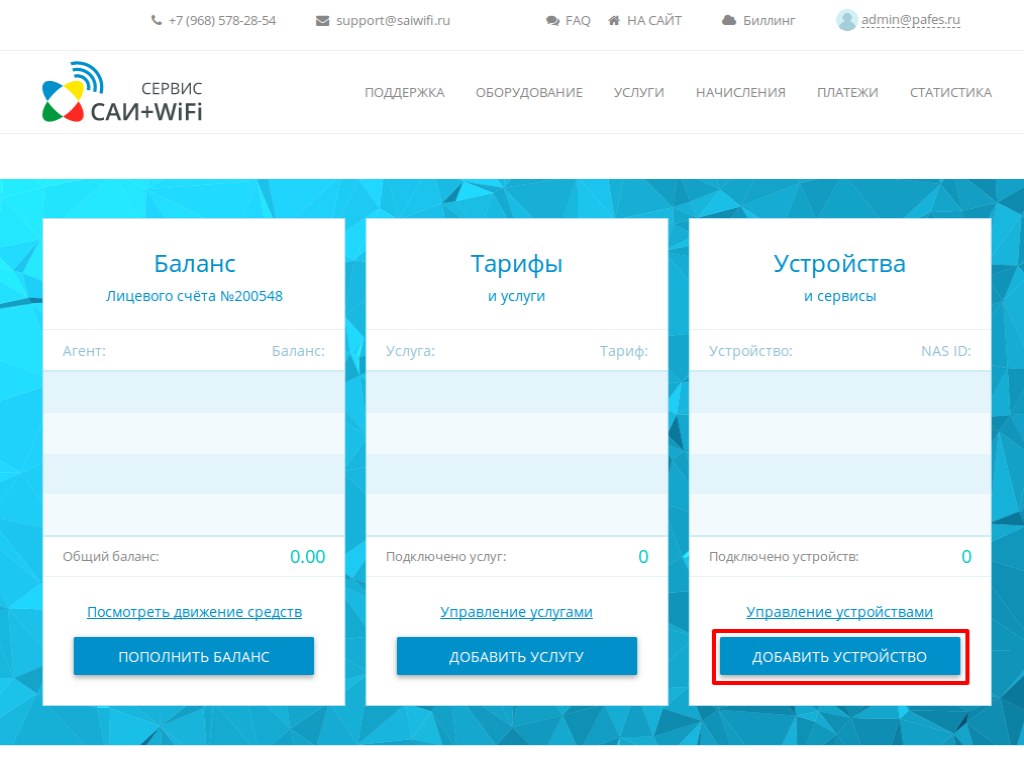
Task: Open FAQ via the chat bubble icon
Action: click(550, 19)
